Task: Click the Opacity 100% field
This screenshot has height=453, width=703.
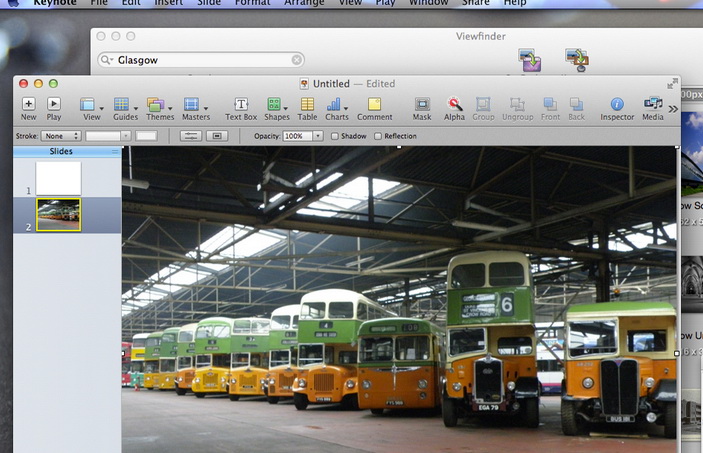Action: click(x=298, y=136)
